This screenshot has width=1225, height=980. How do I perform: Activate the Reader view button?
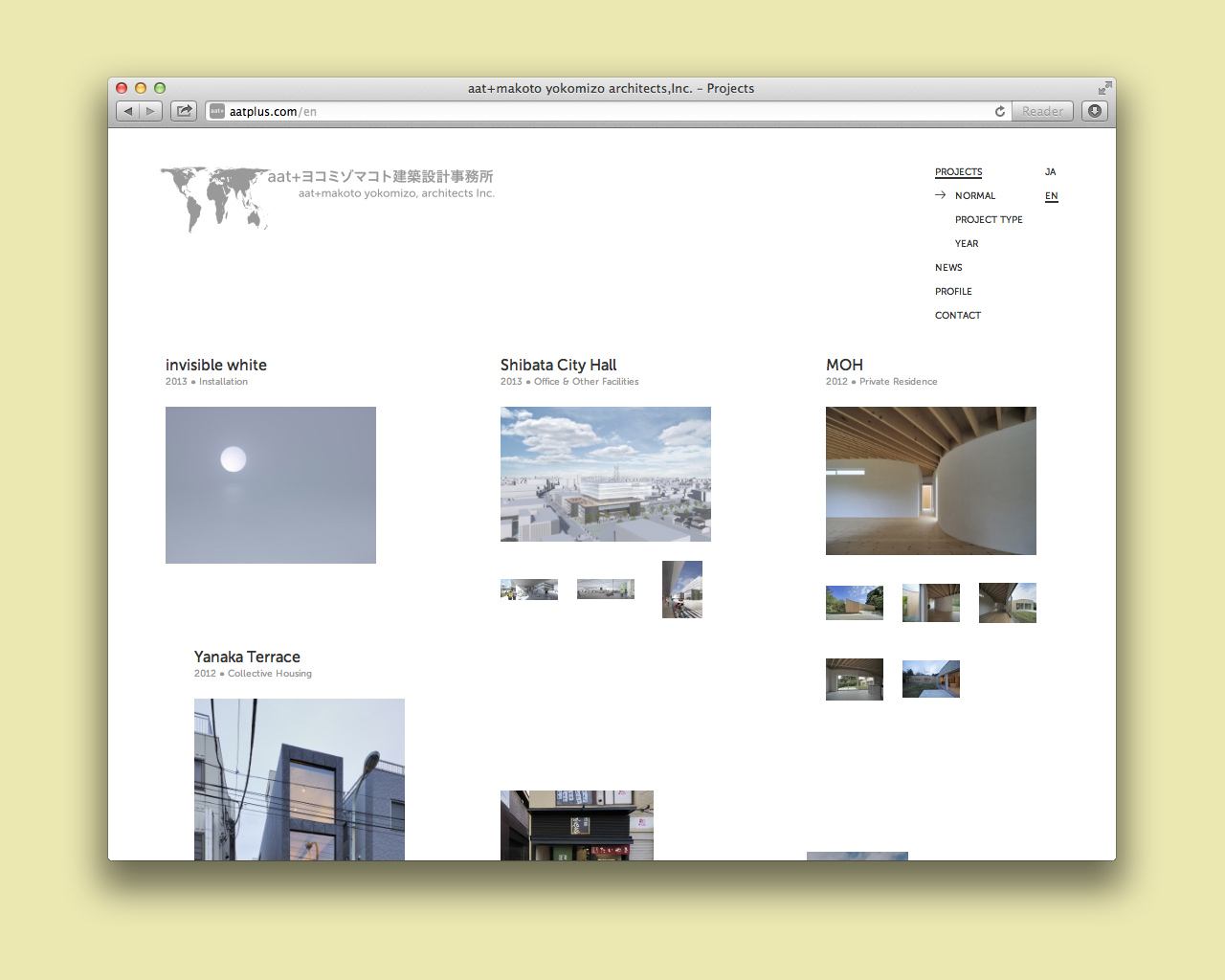1042,111
